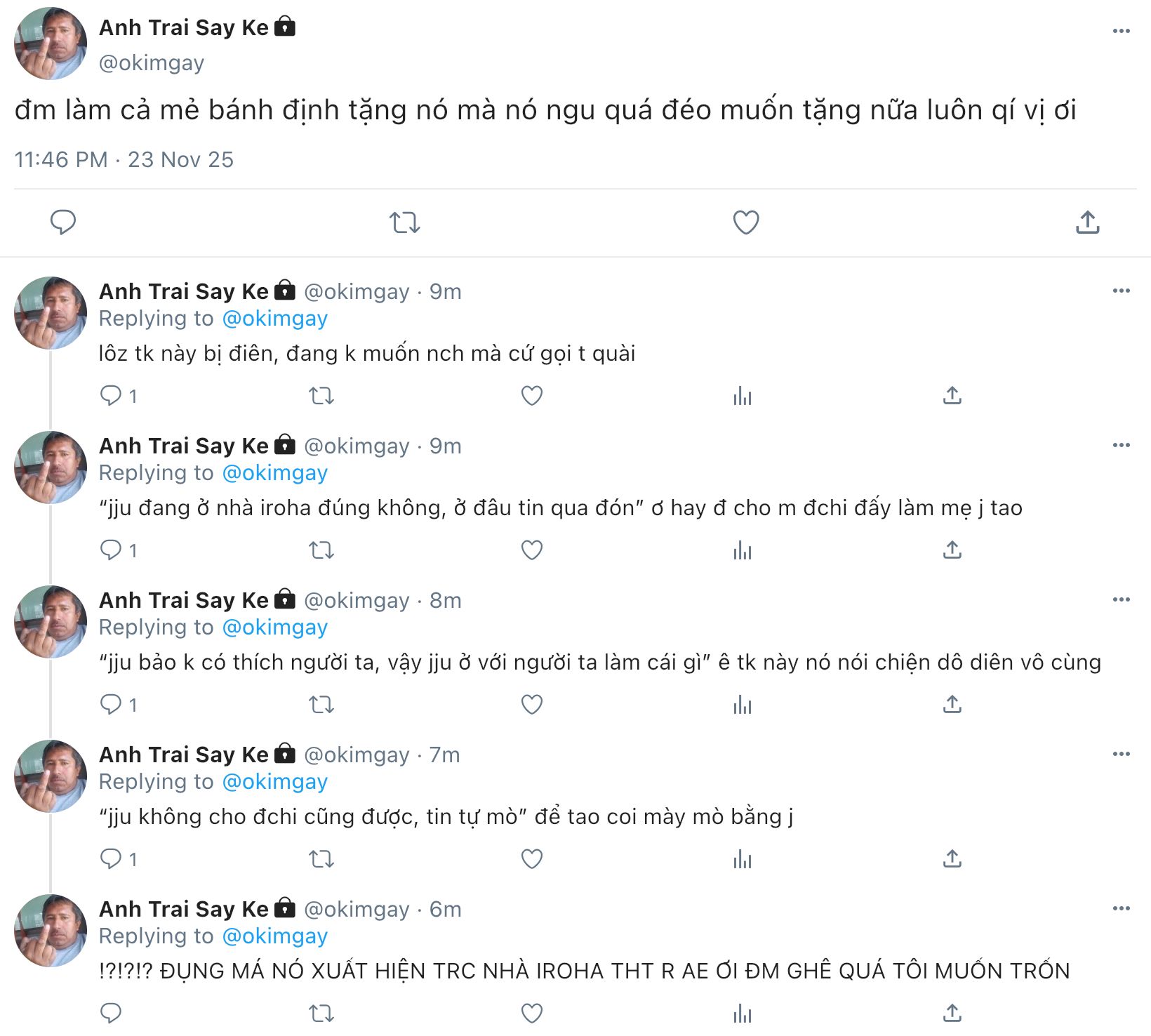Click @okimgay mention in the last reply
Image resolution: width=1151 pixels, height=1036 pixels.
pyautogui.click(x=274, y=936)
